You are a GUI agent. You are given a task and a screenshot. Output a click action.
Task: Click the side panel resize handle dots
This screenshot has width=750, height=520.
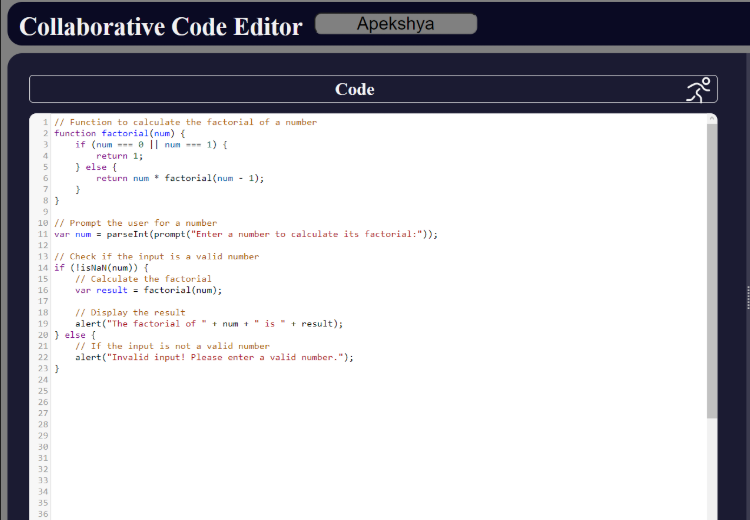coord(748,298)
